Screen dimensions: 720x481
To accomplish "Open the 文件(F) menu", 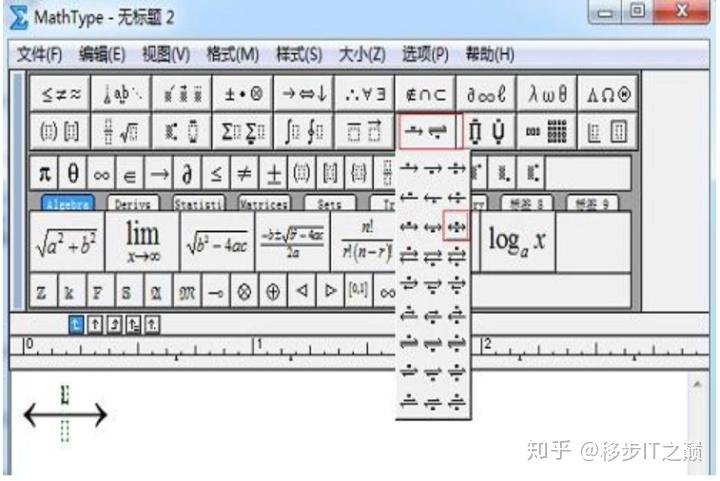I will (39, 55).
